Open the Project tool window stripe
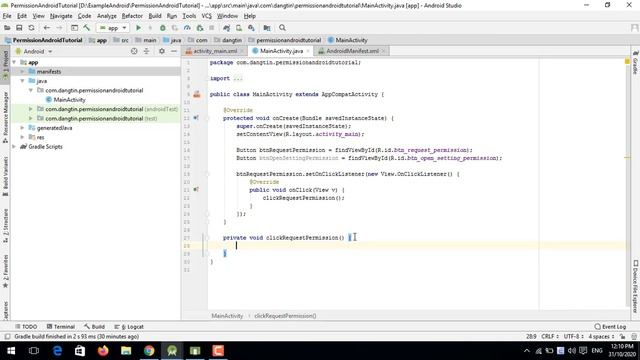The image size is (640, 360). [x=5, y=65]
